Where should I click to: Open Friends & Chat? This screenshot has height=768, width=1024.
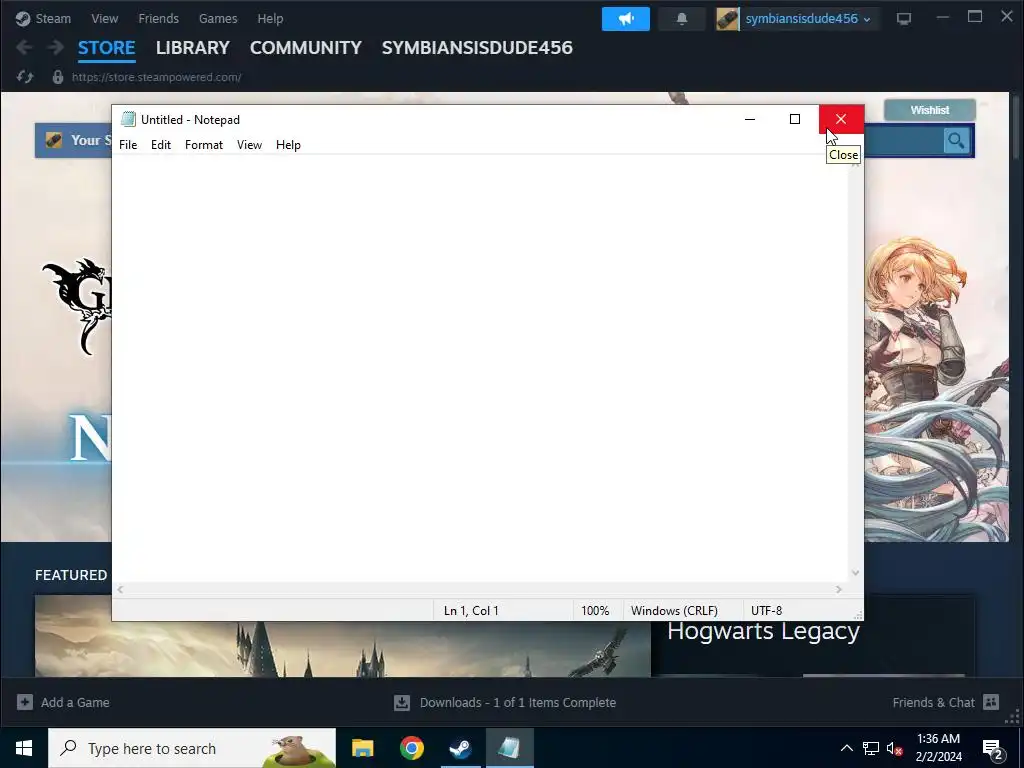(x=933, y=703)
